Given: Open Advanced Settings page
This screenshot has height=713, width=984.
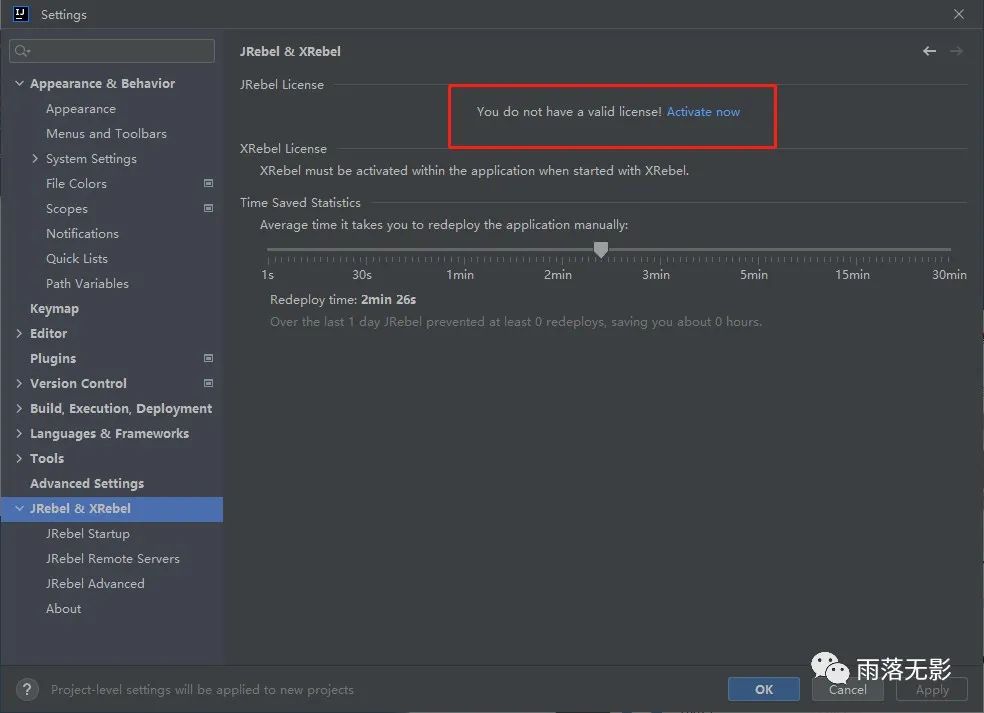Looking at the screenshot, I should [x=87, y=483].
